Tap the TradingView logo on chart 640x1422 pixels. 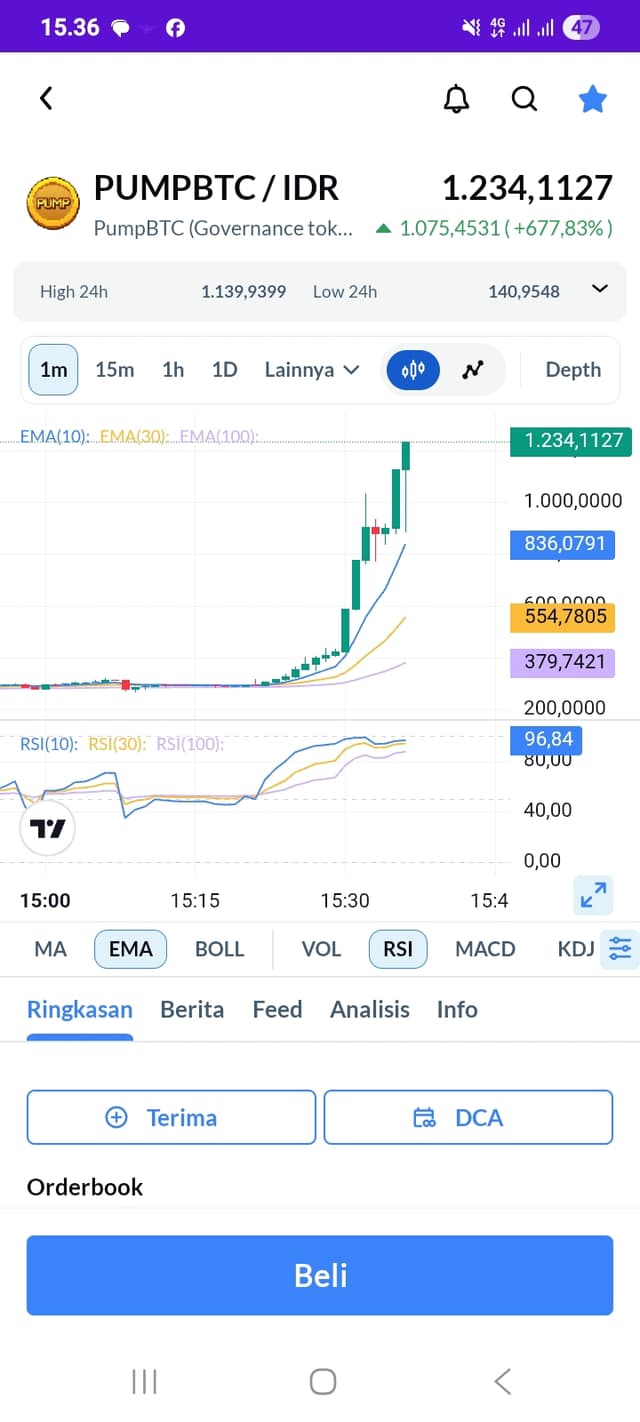(47, 828)
